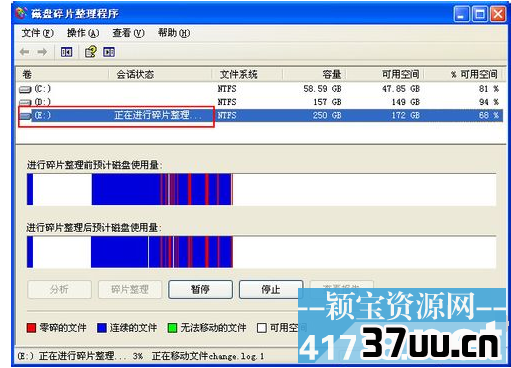Open the help question-mark toolbar icon
This screenshot has height=368, width=511.
coord(90,52)
